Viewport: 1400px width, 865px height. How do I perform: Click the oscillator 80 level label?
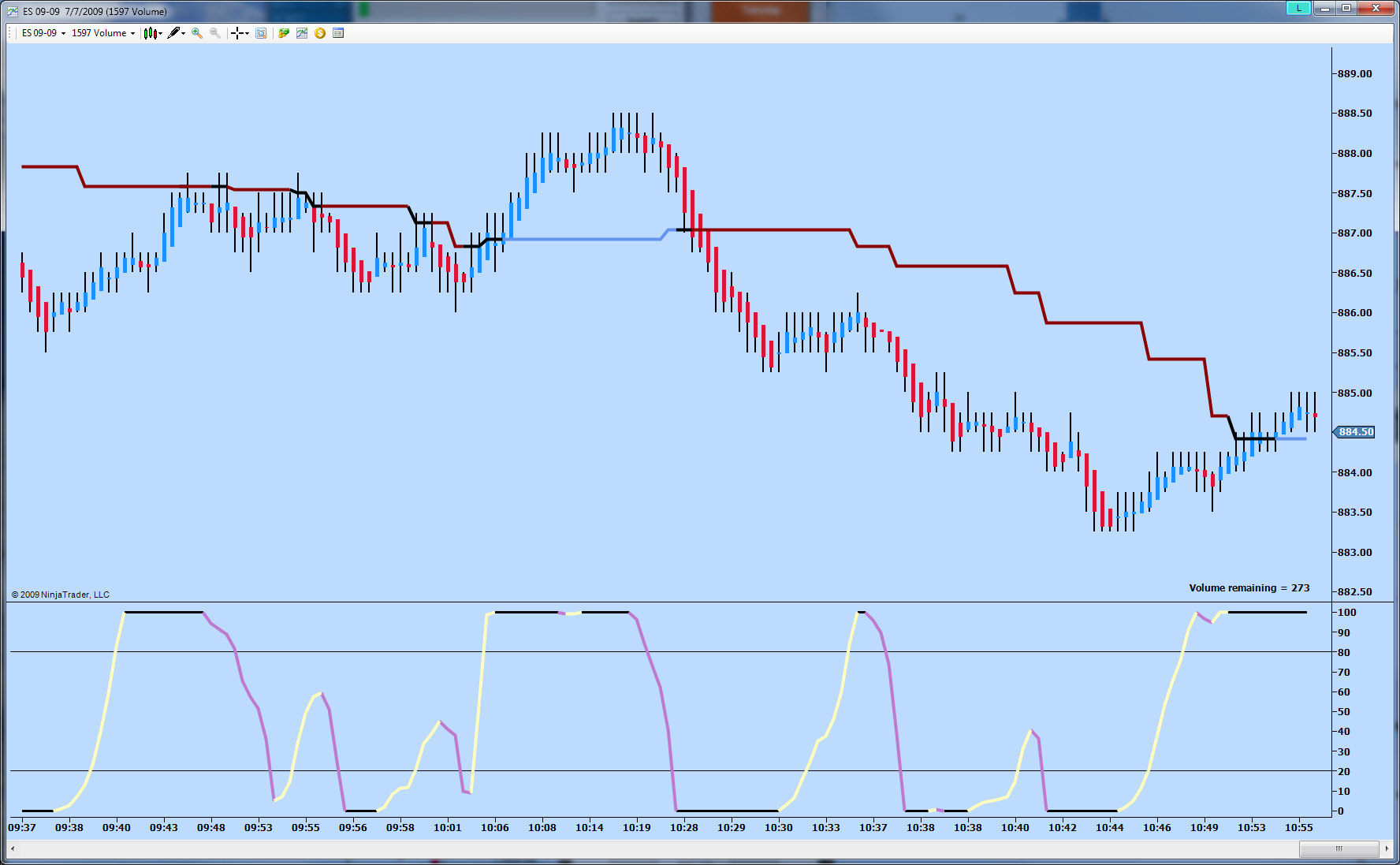click(x=1344, y=653)
